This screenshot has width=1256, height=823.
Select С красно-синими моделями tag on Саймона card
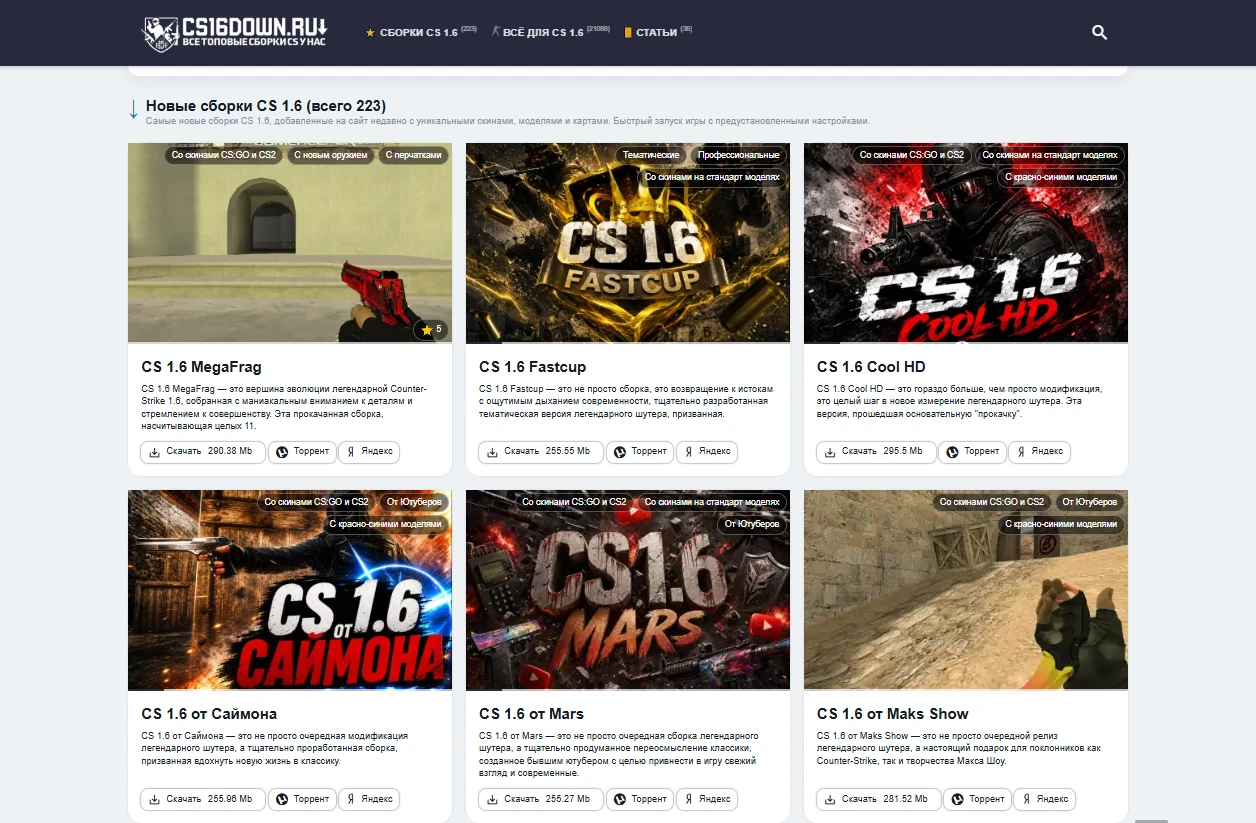[x=385, y=524]
